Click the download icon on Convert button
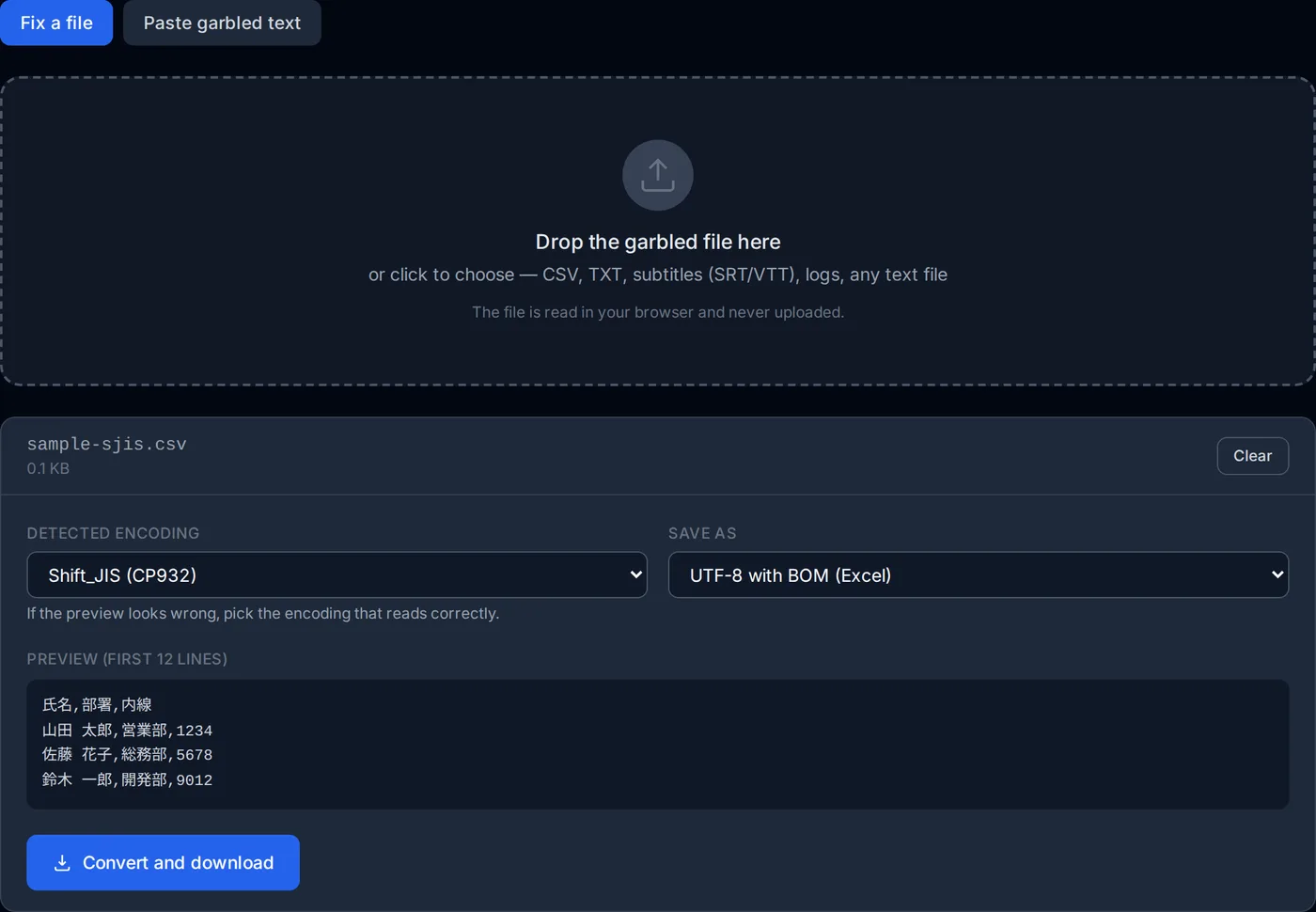This screenshot has width=1316, height=912. coord(62,863)
